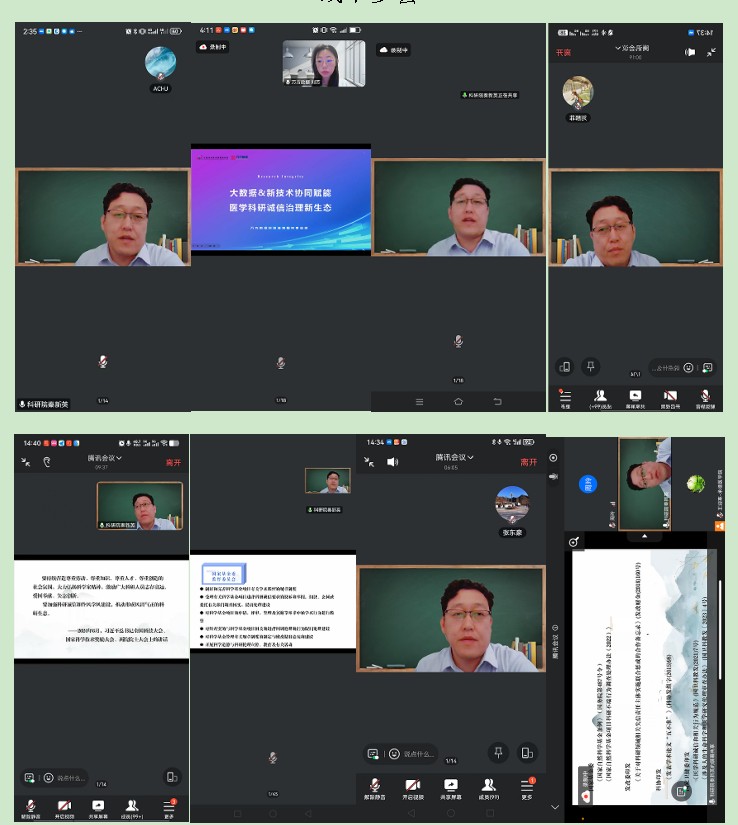Open the more menu in the 14:34 screenshot toolbar
This screenshot has width=738, height=825.
[x=527, y=789]
